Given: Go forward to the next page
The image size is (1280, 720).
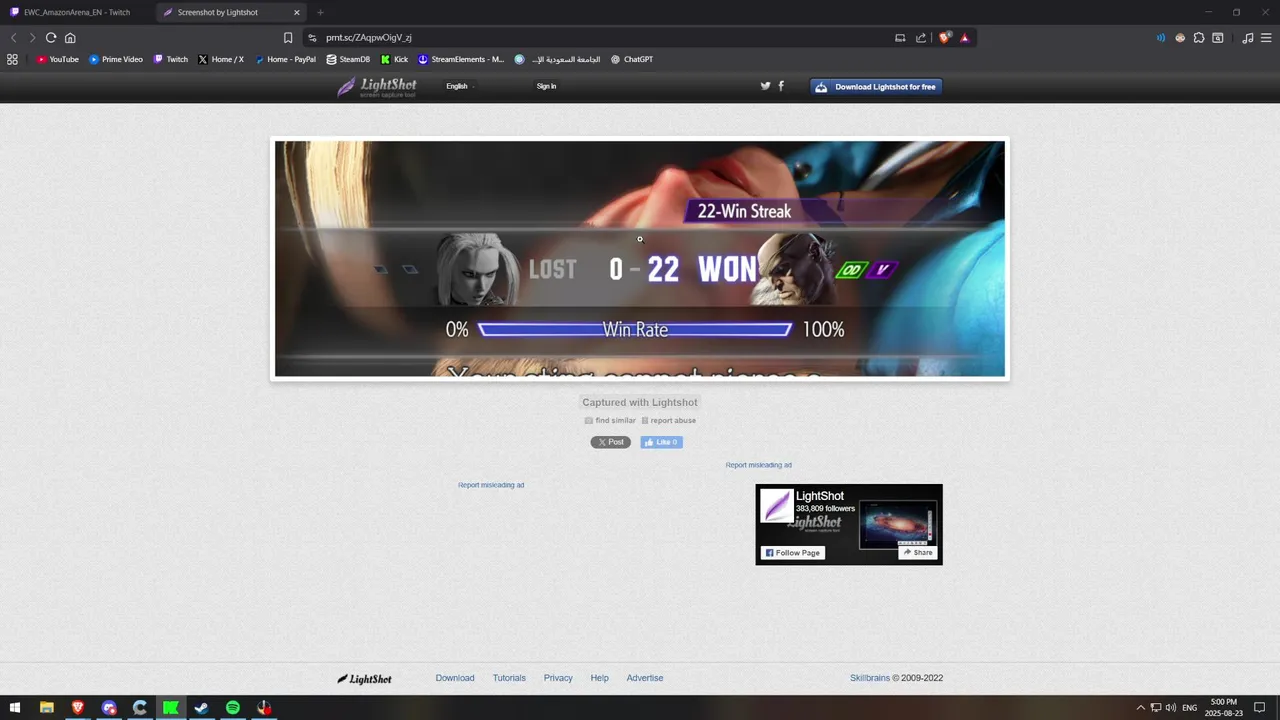Looking at the screenshot, I should pyautogui.click(x=32, y=38).
